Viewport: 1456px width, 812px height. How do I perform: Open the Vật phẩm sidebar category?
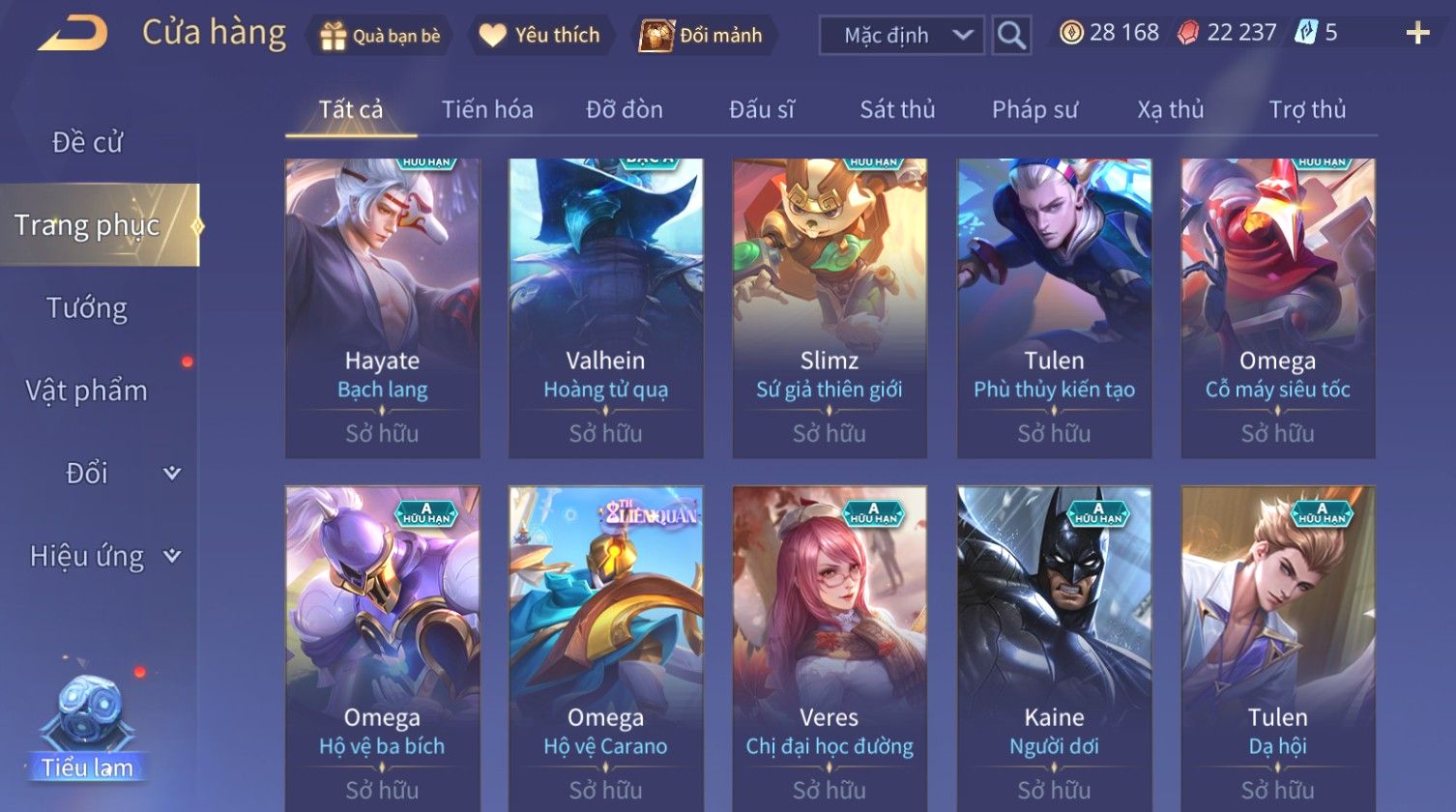click(x=87, y=391)
